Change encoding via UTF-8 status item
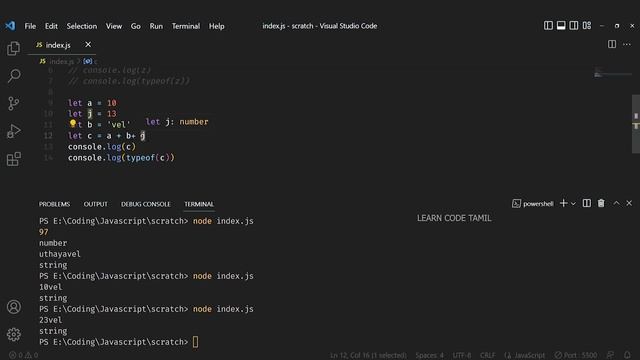This screenshot has width=640, height=360. (x=462, y=355)
